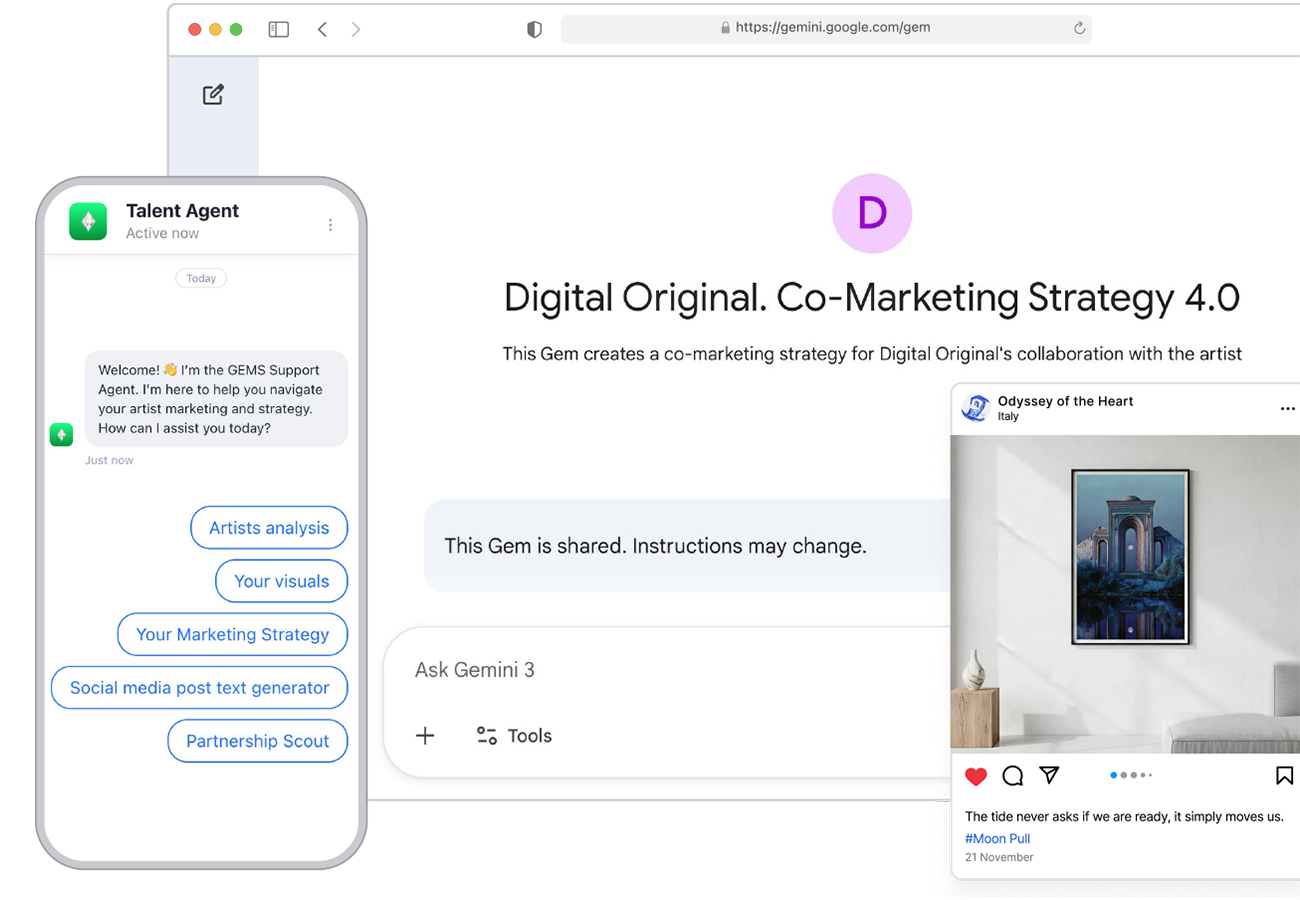This screenshot has height=900, width=1300.
Task: Open the Odyssey of the Heart profile picture
Action: pos(975,409)
